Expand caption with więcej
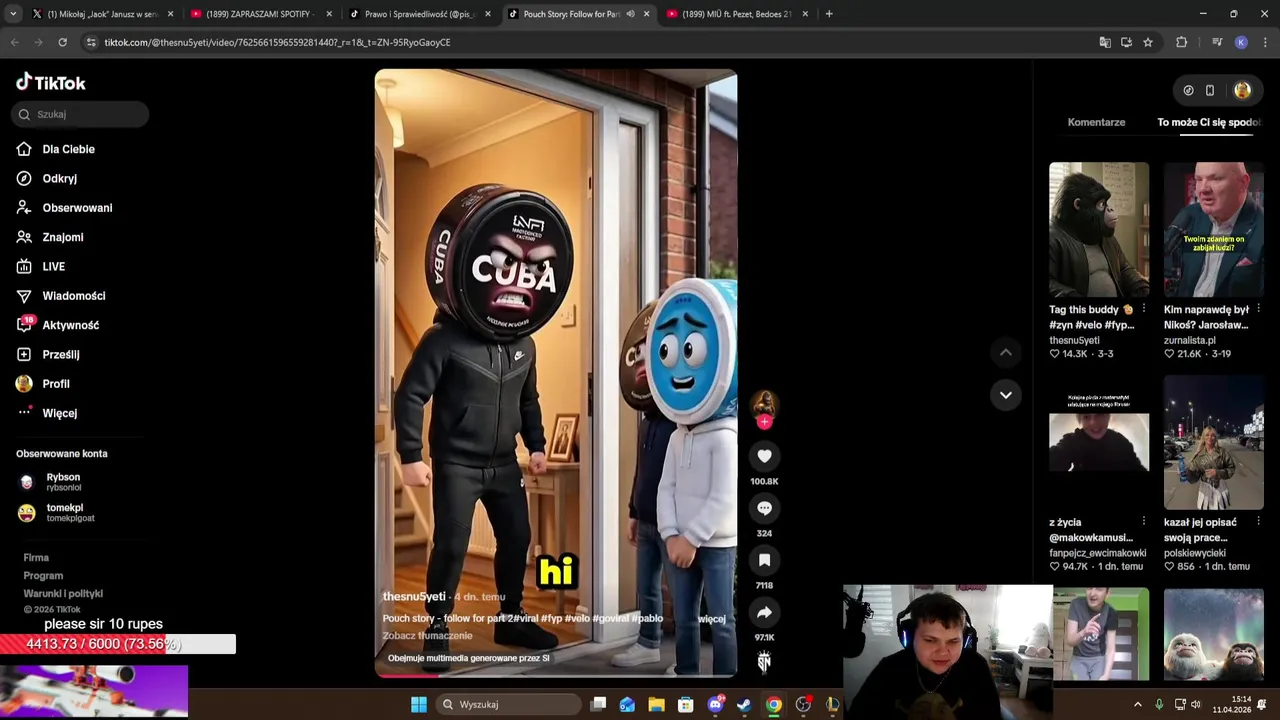The height and width of the screenshot is (720, 1280). pyautogui.click(x=711, y=619)
